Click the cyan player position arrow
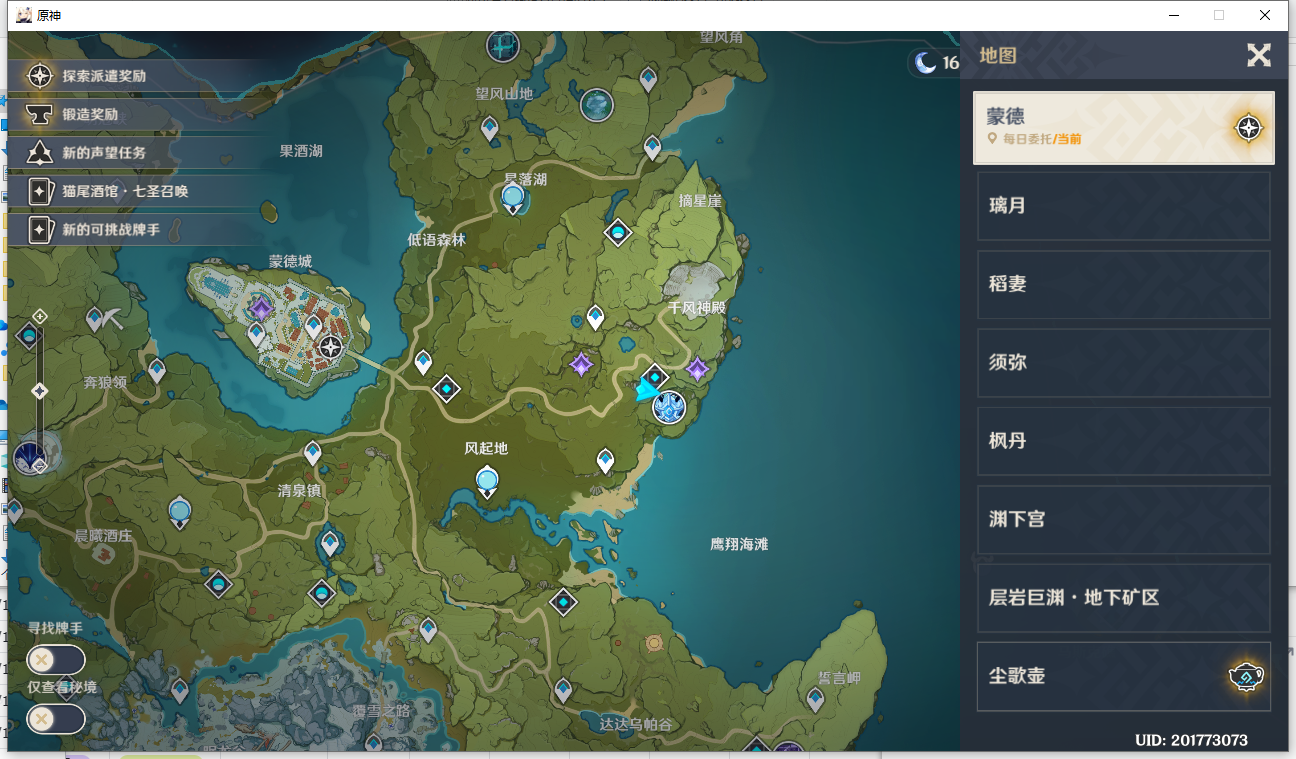Viewport: 1296px width, 759px height. [645, 392]
